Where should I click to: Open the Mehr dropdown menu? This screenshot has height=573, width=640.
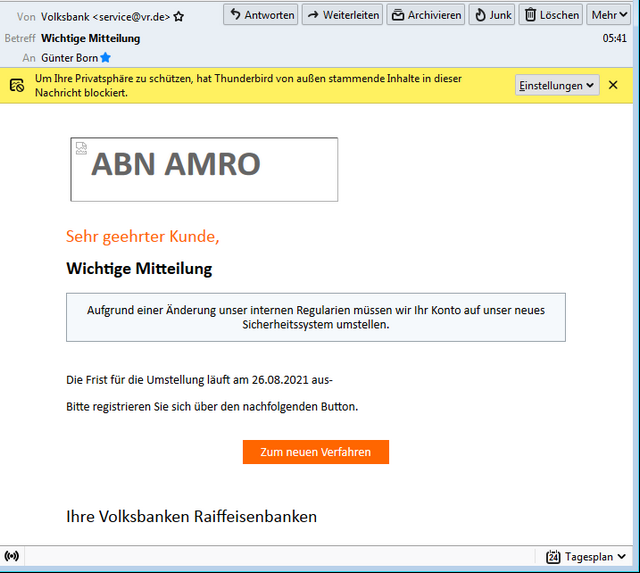[x=609, y=15]
